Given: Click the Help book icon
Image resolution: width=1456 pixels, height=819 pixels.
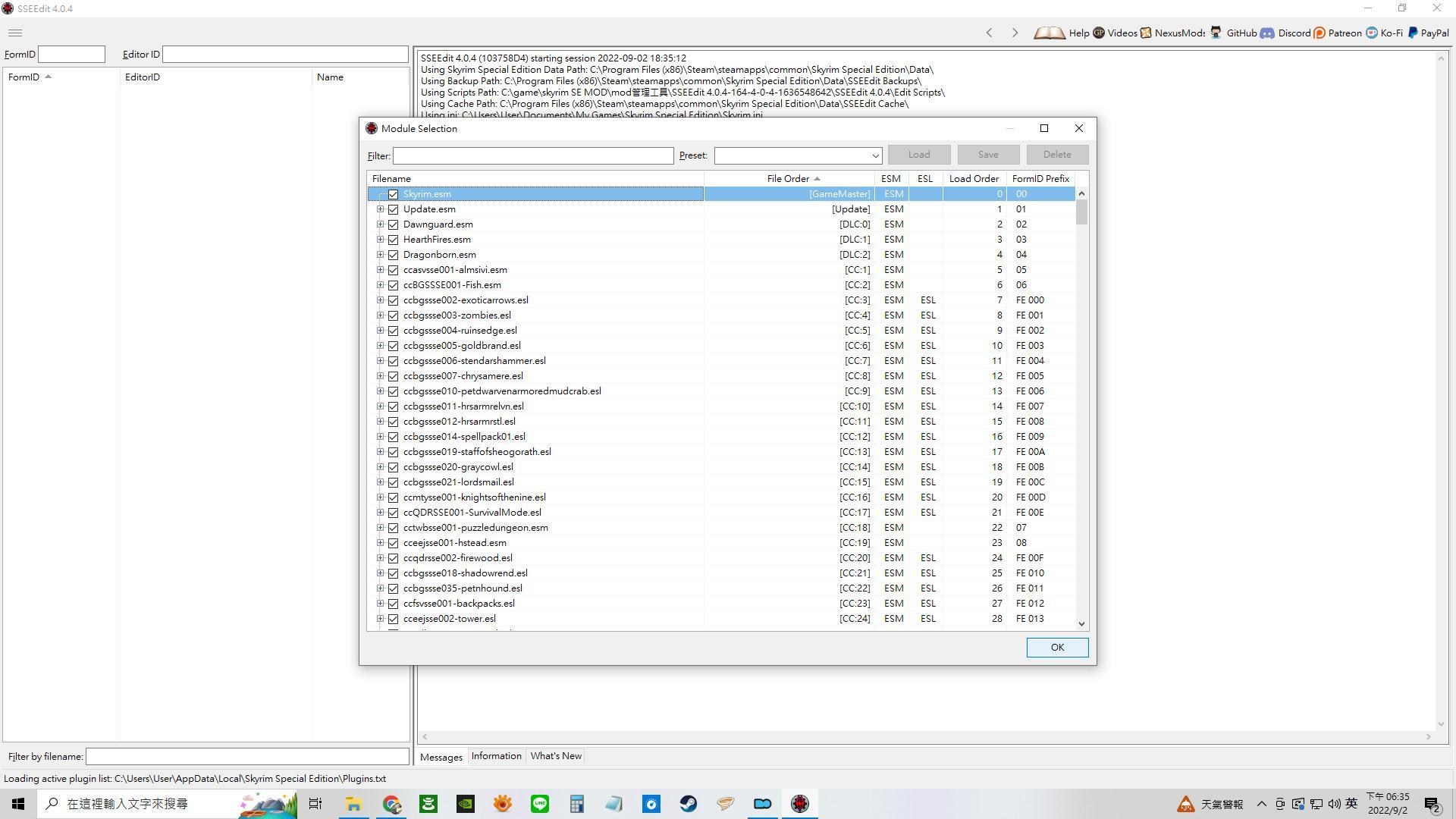Looking at the screenshot, I should pos(1050,33).
